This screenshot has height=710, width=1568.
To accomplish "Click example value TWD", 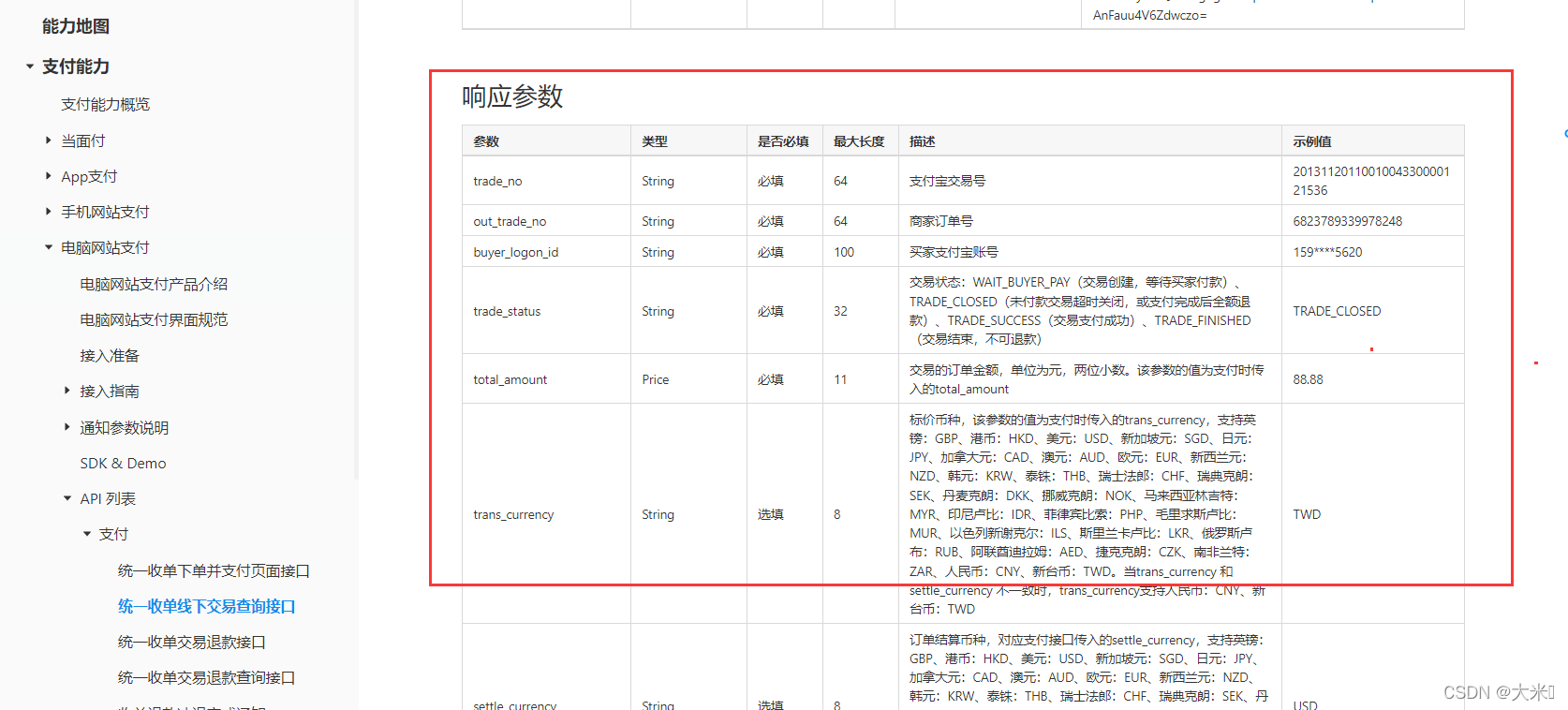I will 1307,514.
